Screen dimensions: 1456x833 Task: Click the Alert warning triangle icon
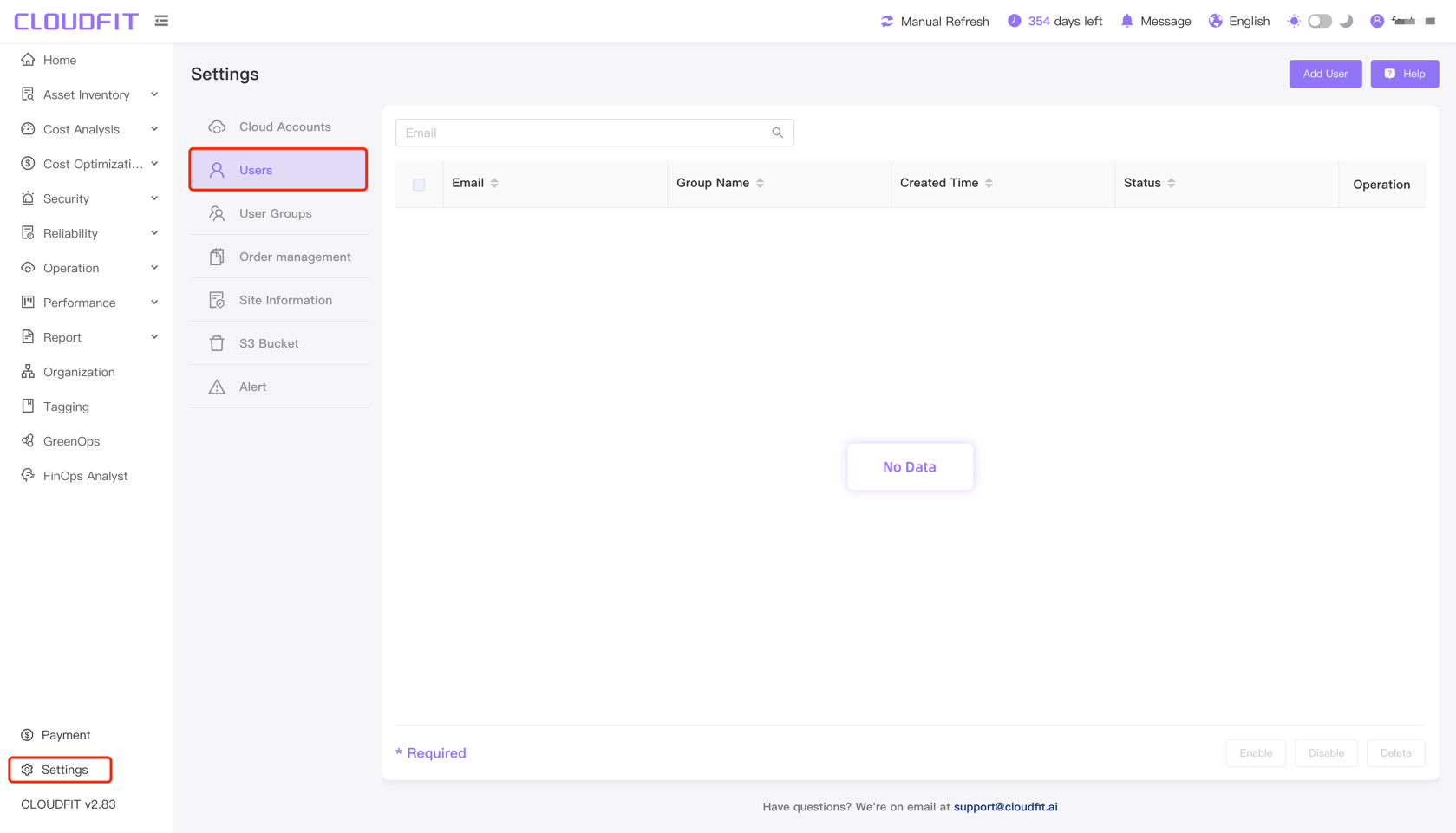point(217,387)
